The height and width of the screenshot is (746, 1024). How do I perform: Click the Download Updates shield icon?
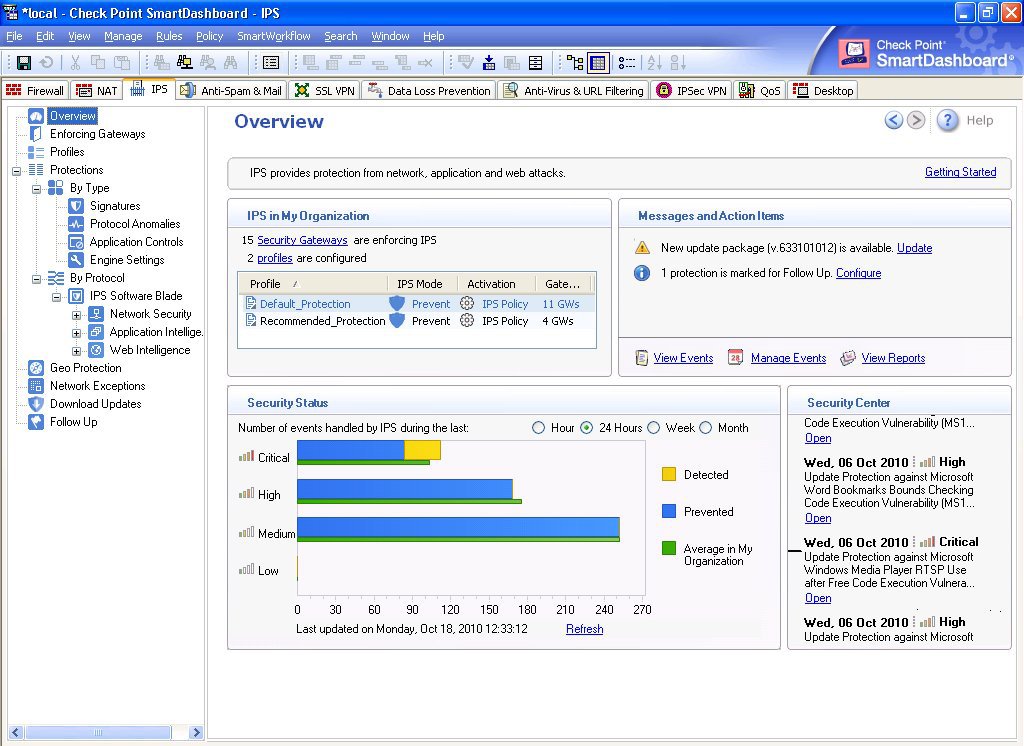[36, 404]
